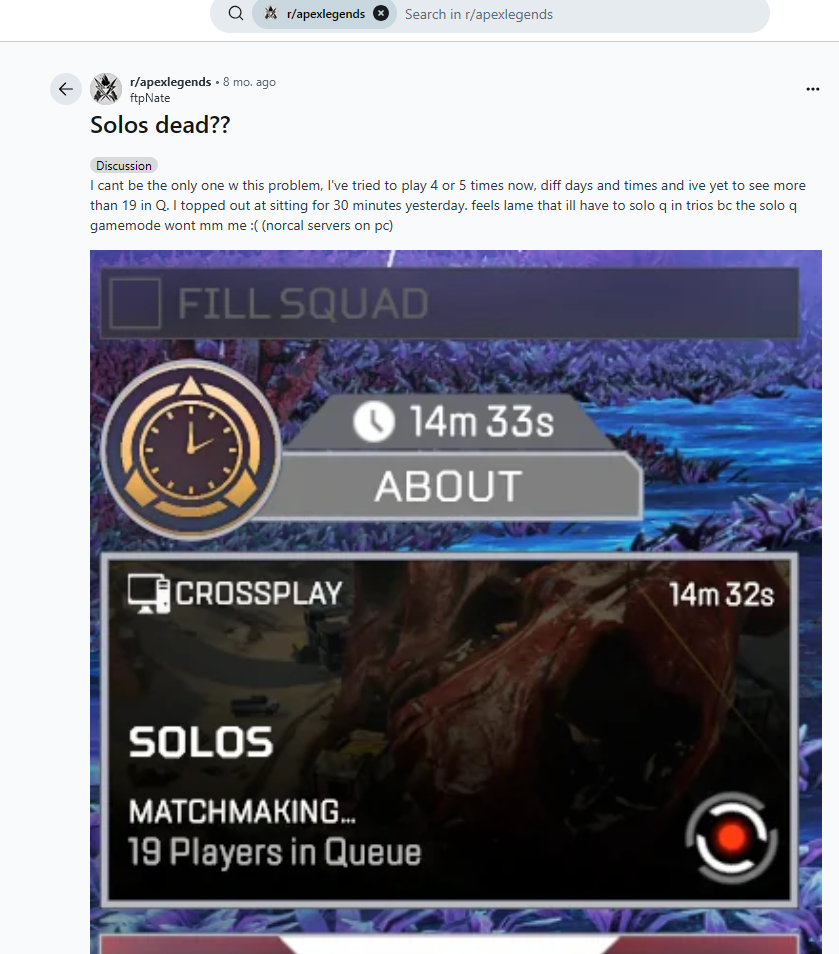
Task: Remove the r/apexlegends search filter
Action: point(381,13)
